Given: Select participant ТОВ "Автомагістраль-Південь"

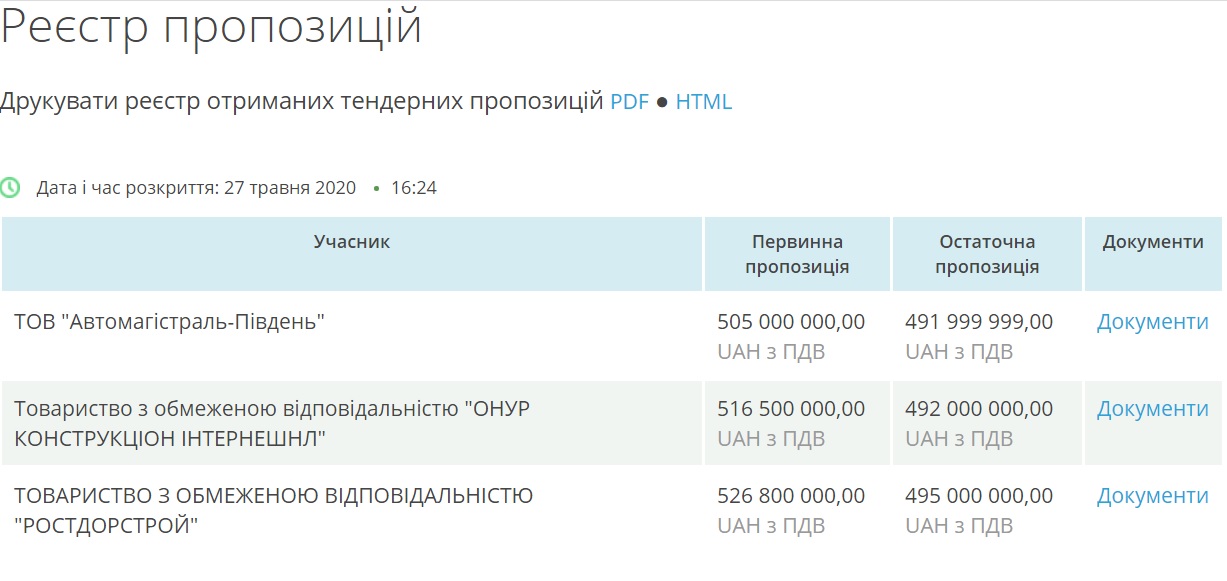Looking at the screenshot, I should (170, 322).
